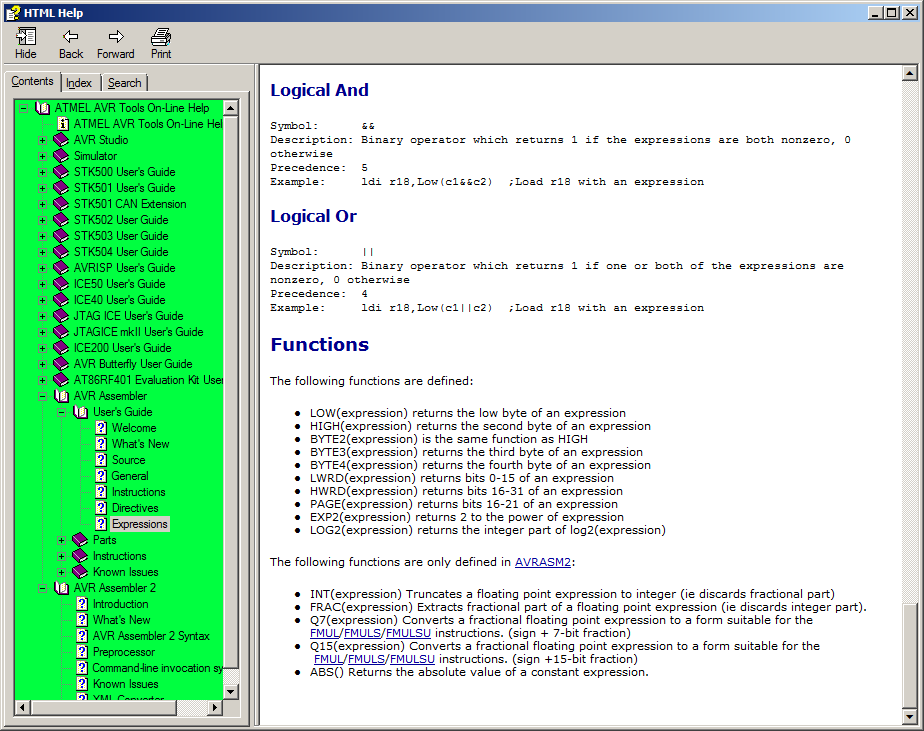Select STK504 User Guide in the tree
Screen dimensions: 924x731
tap(121, 252)
